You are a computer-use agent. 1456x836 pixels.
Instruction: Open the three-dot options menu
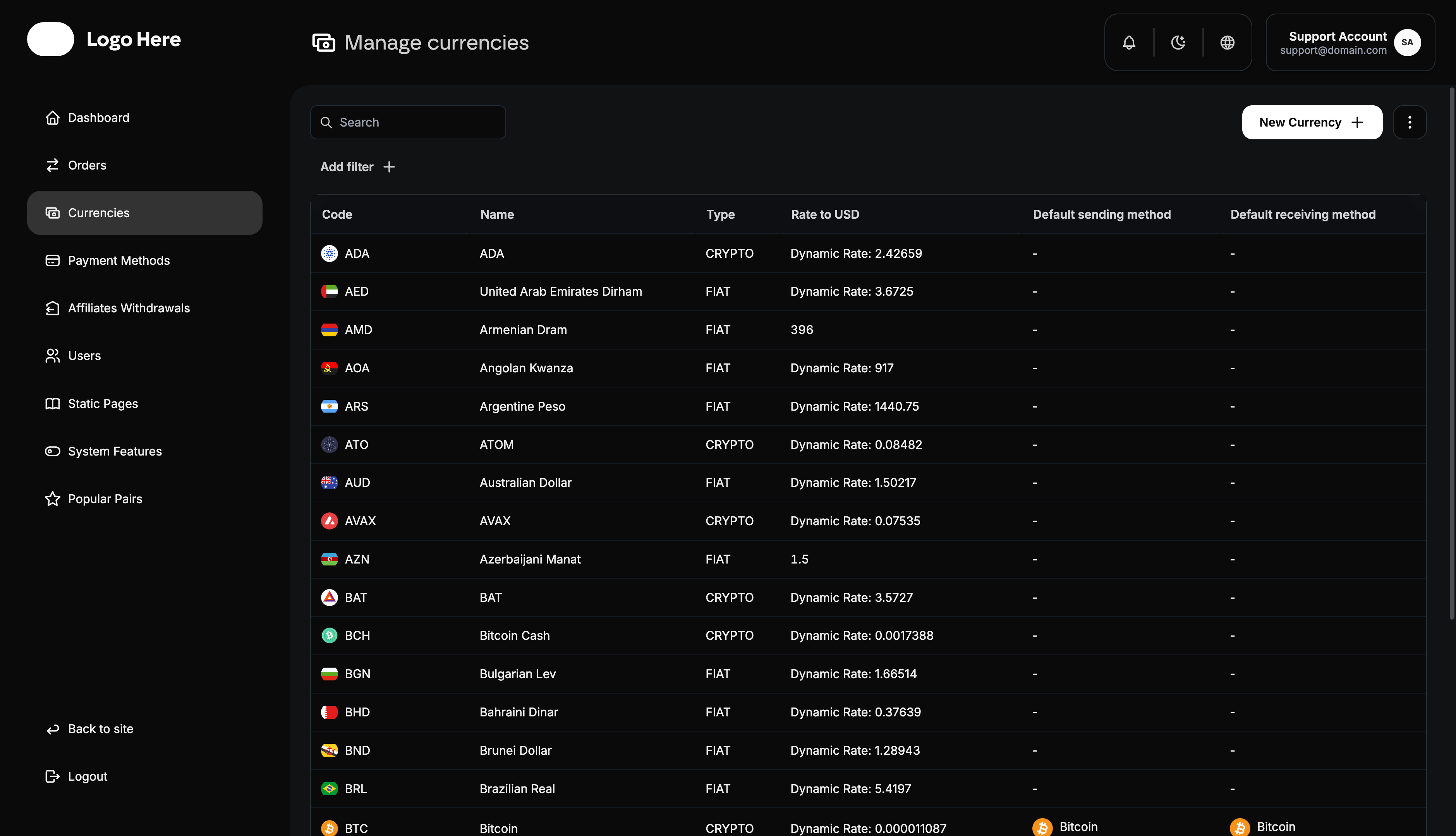point(1410,122)
